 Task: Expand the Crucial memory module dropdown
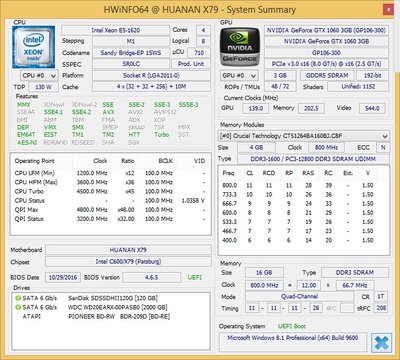click(303, 136)
